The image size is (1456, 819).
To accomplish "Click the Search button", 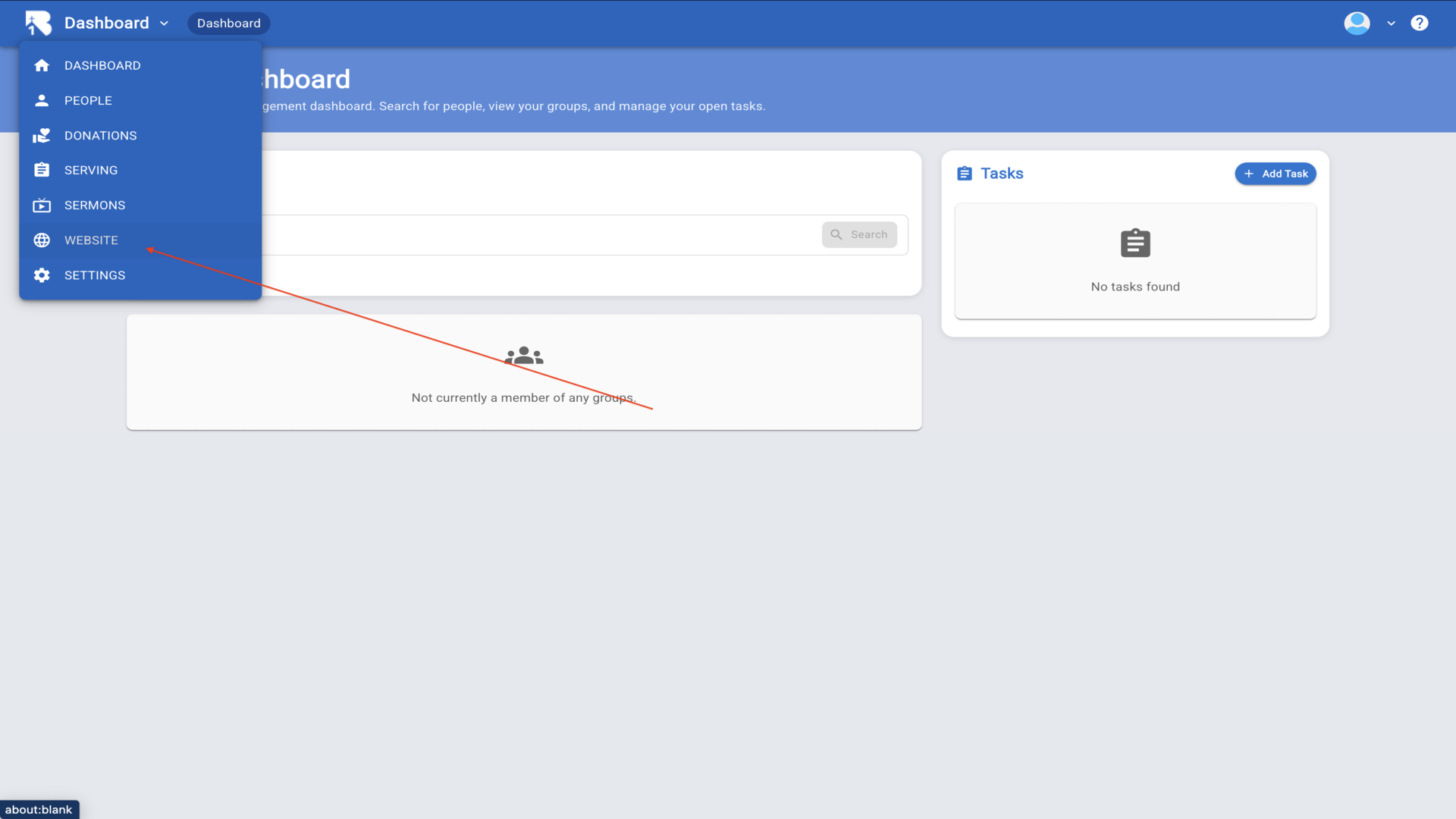I will 858,234.
